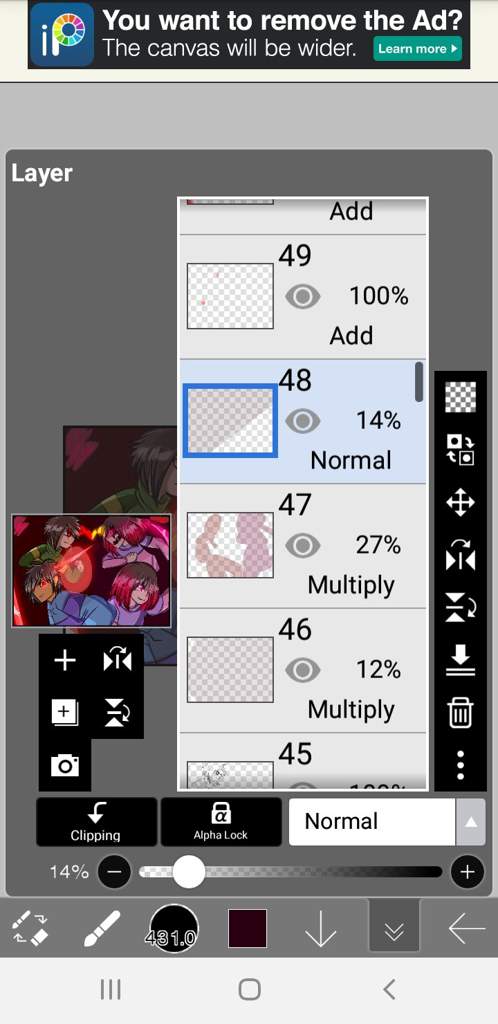
Task: Open the Normal blend mode dropdown
Action: click(x=372, y=822)
